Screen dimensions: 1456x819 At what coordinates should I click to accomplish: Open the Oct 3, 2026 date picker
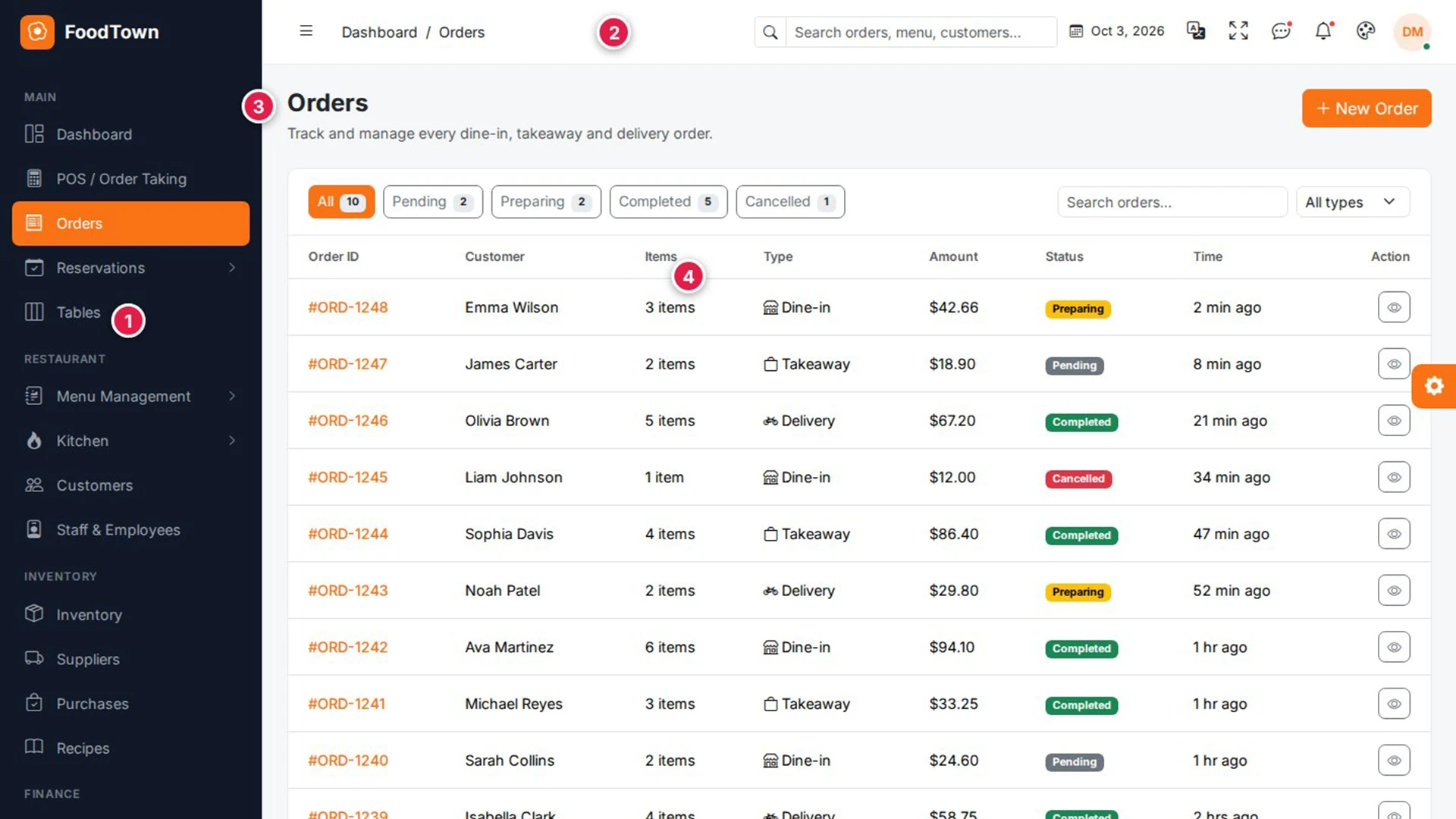(1117, 31)
